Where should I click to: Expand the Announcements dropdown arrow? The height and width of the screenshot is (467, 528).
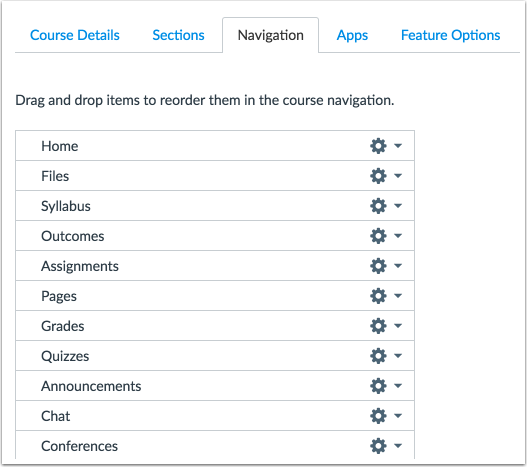(x=398, y=386)
